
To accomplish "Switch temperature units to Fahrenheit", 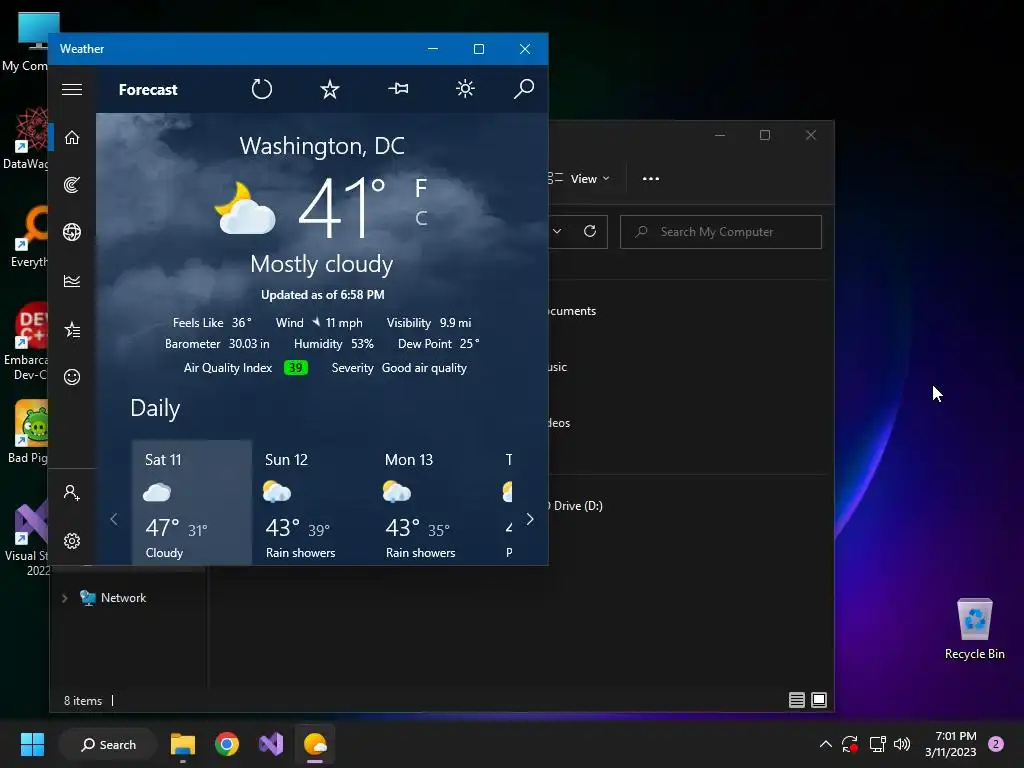I will click(x=421, y=189).
